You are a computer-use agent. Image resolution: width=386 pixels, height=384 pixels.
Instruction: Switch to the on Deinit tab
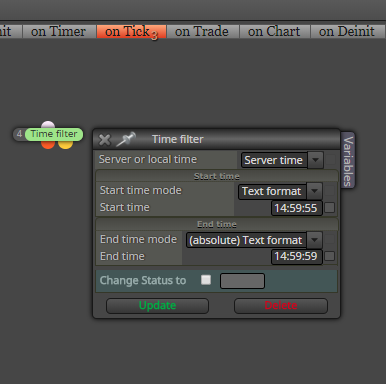(x=347, y=32)
